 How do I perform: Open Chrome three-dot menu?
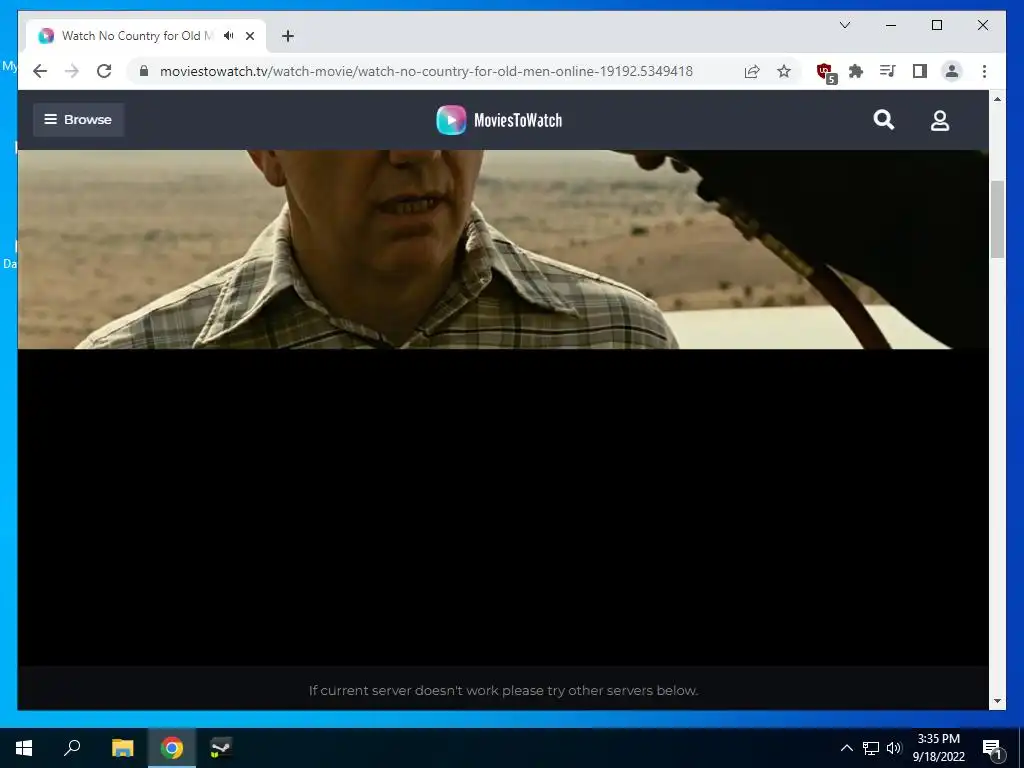(984, 71)
